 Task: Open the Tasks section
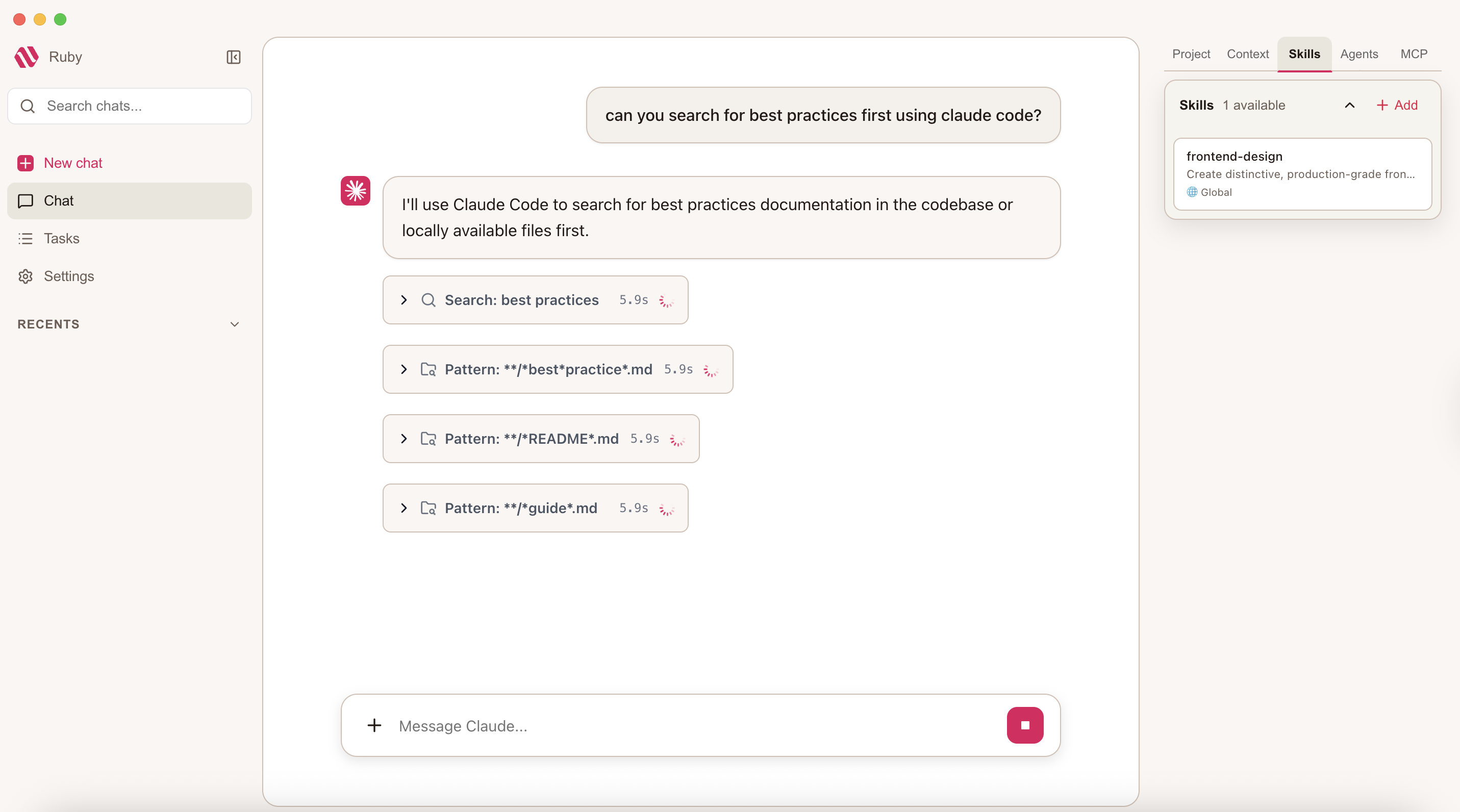(x=62, y=238)
